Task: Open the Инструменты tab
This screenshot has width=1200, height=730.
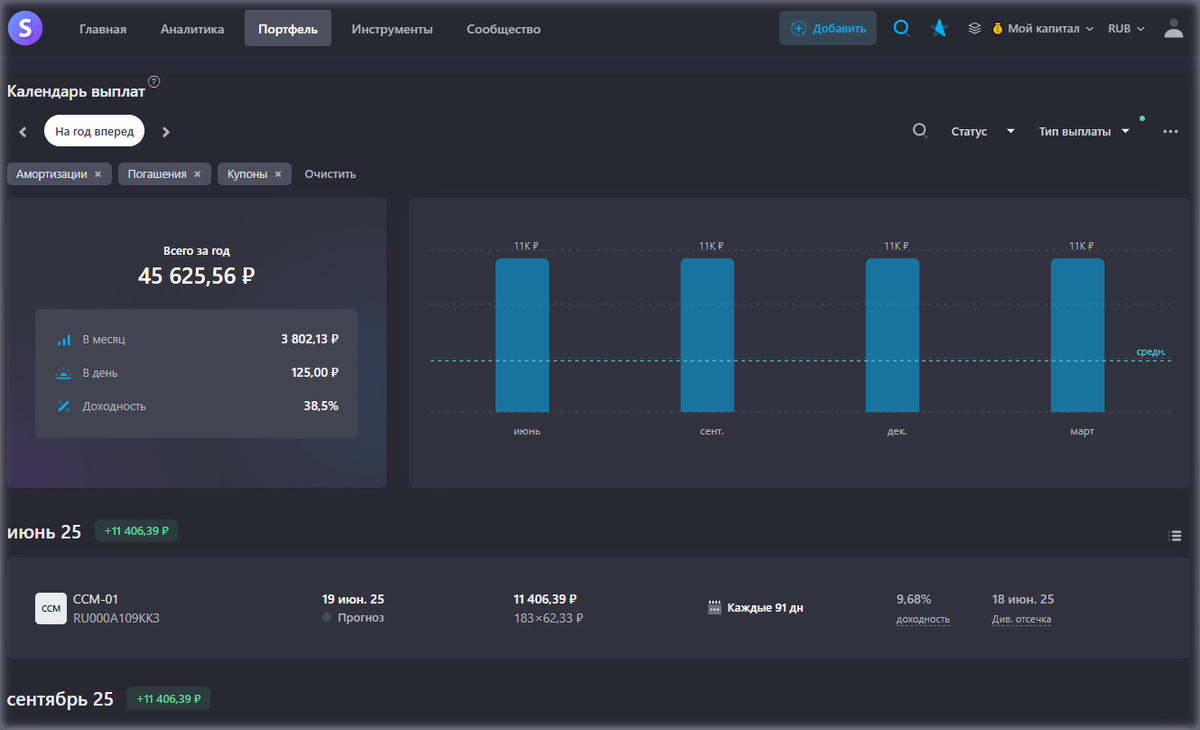Action: pyautogui.click(x=392, y=29)
